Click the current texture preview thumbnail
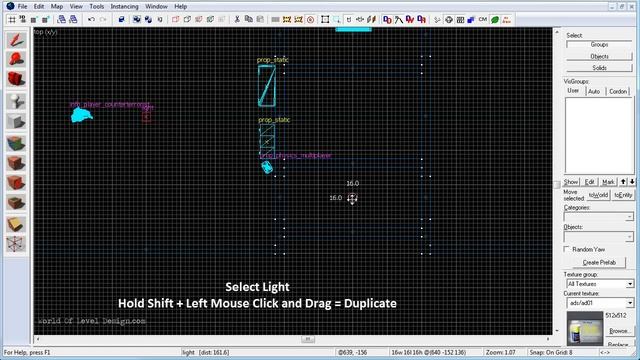The height and width of the screenshot is (360, 640). pyautogui.click(x=585, y=329)
